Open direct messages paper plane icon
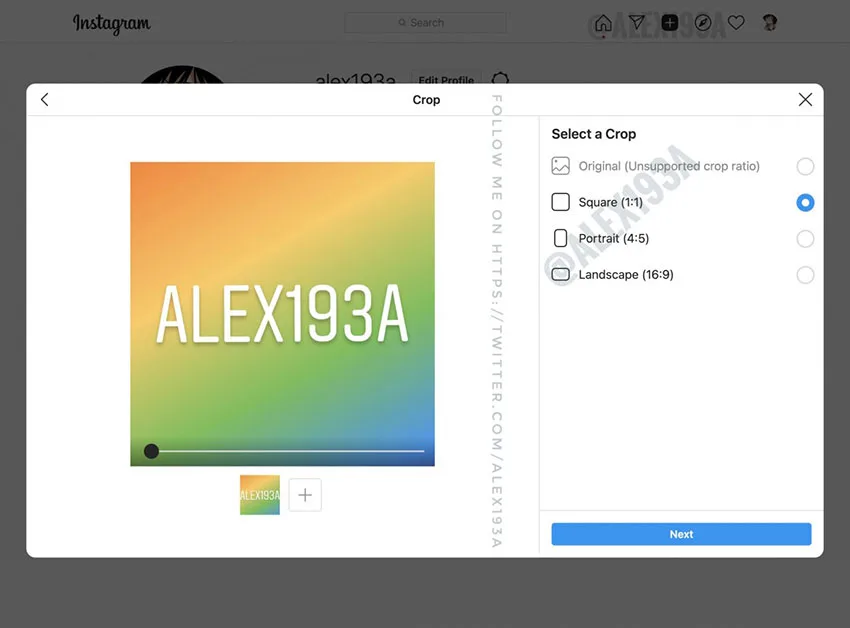The height and width of the screenshot is (628, 850). [636, 22]
